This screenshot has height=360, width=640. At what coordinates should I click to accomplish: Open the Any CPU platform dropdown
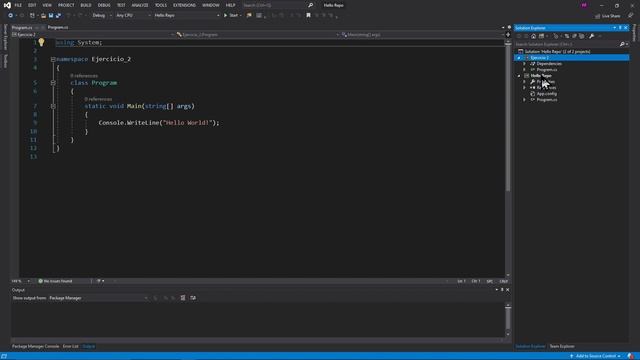click(x=133, y=16)
